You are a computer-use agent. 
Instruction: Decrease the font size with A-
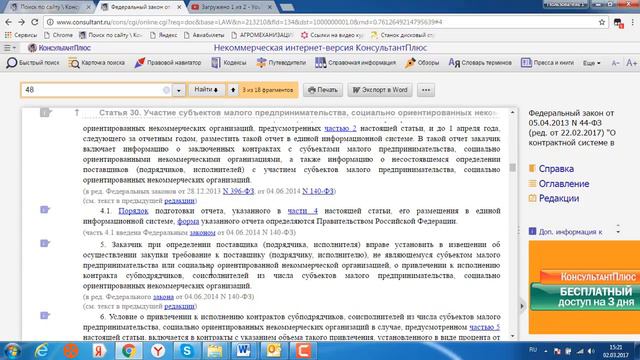(x=616, y=63)
